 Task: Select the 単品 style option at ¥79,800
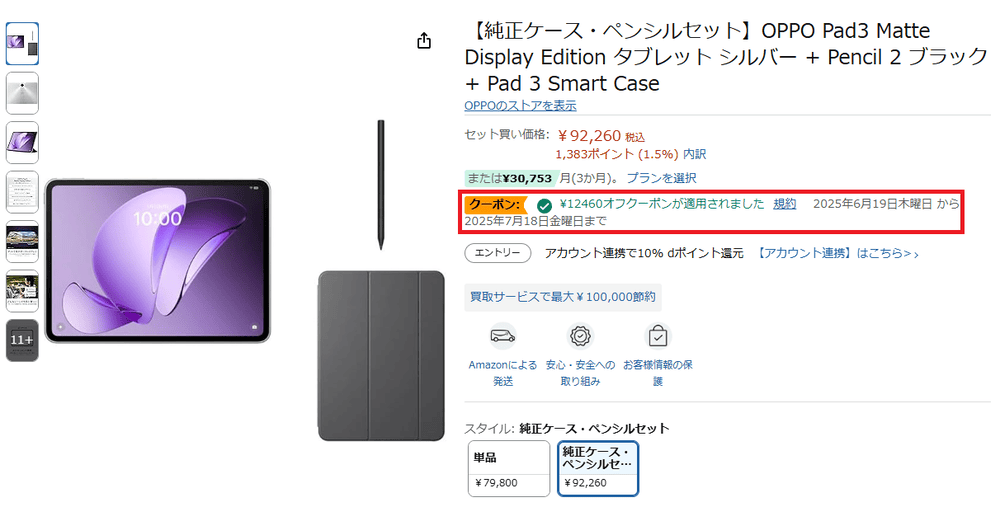pyautogui.click(x=509, y=468)
